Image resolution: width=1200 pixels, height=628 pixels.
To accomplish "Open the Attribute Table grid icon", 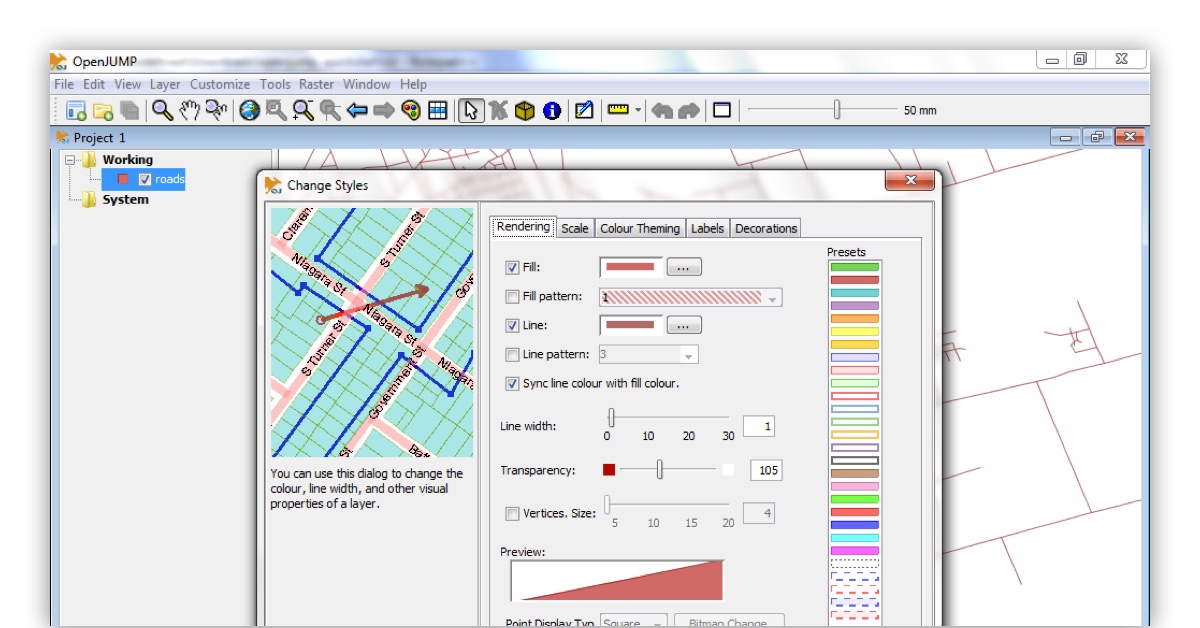I will pos(436,110).
